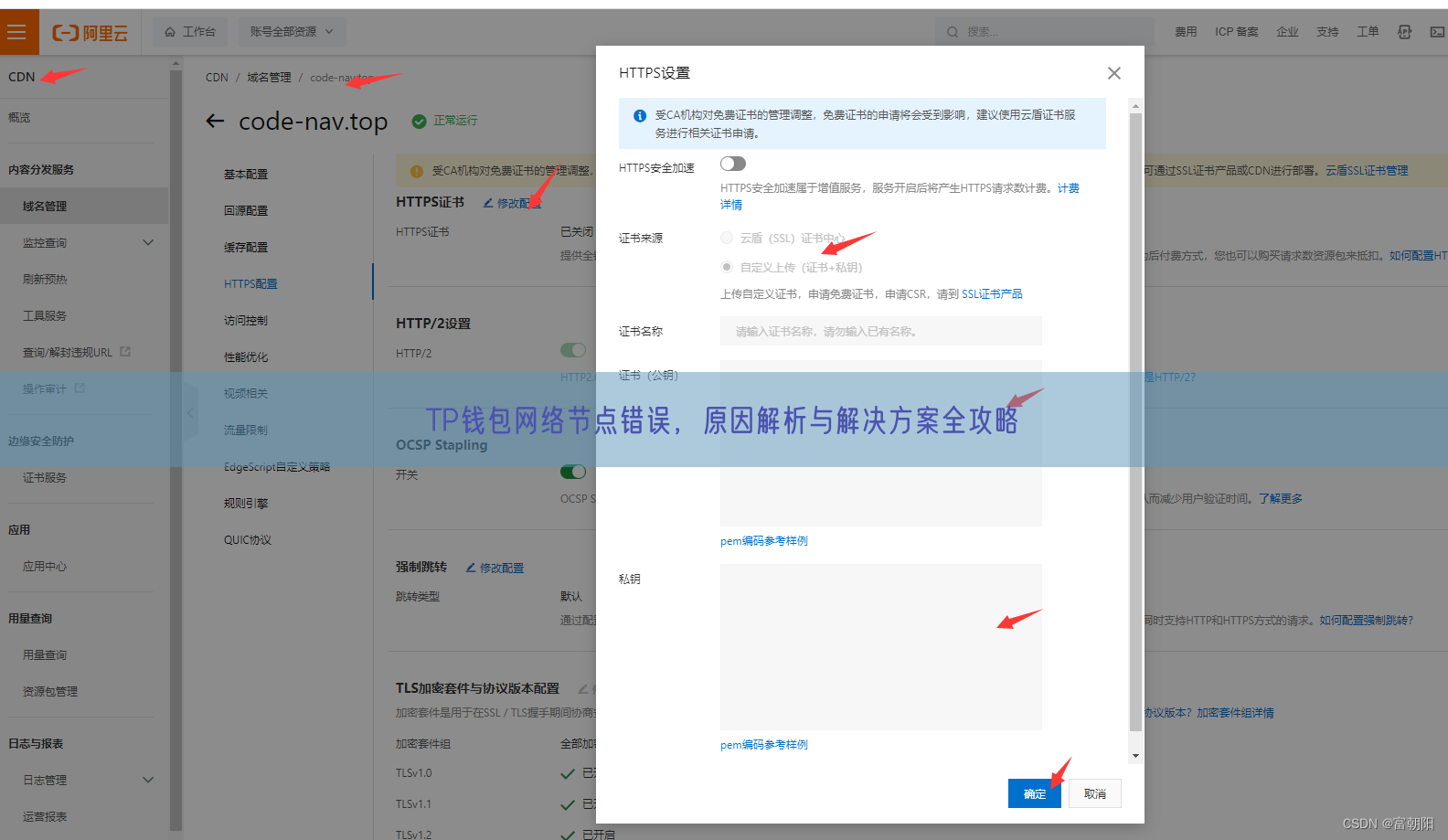The width and height of the screenshot is (1448, 840).
Task: Click the app icon next to 工单
Action: 1405,32
